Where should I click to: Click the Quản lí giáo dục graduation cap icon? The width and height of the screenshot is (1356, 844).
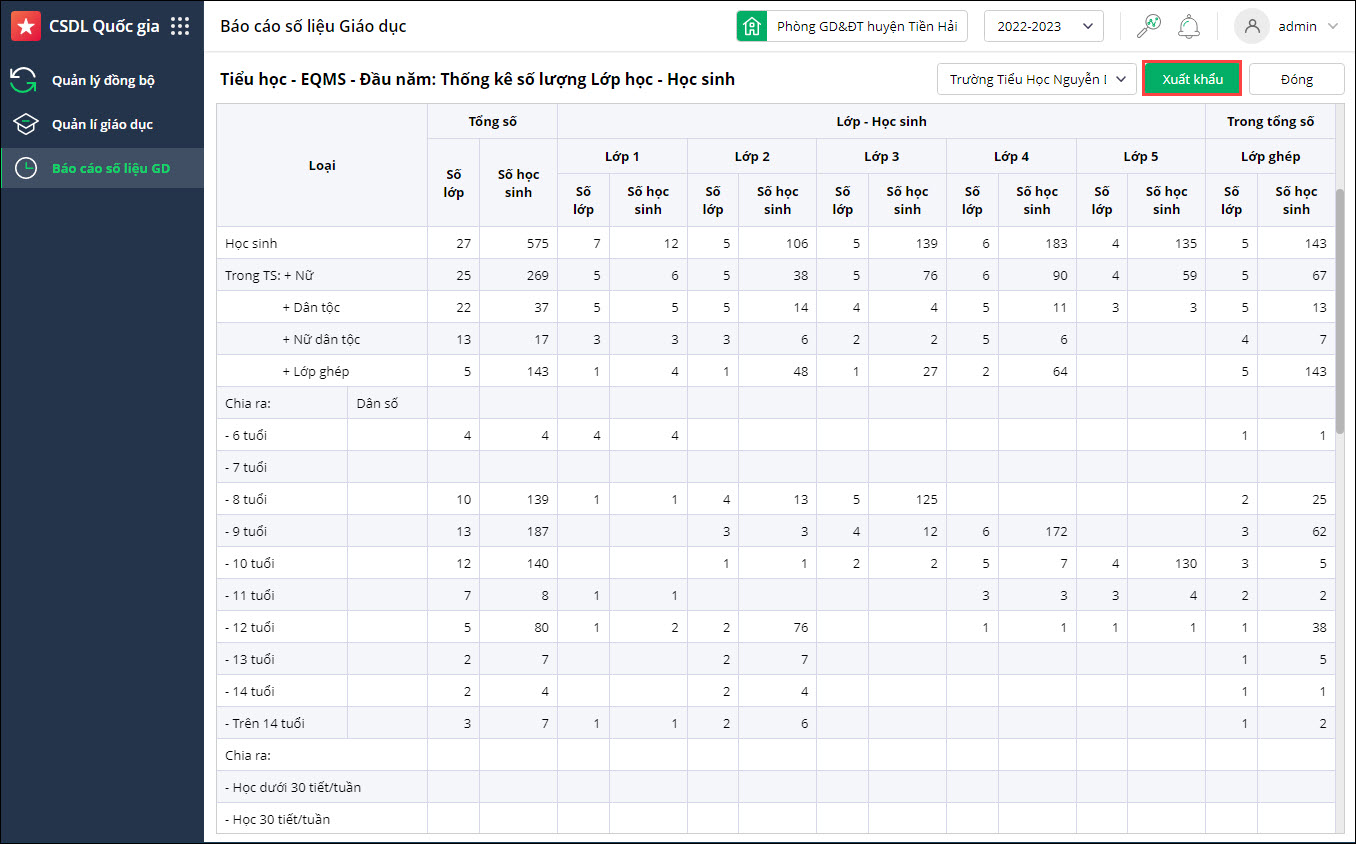[x=25, y=124]
